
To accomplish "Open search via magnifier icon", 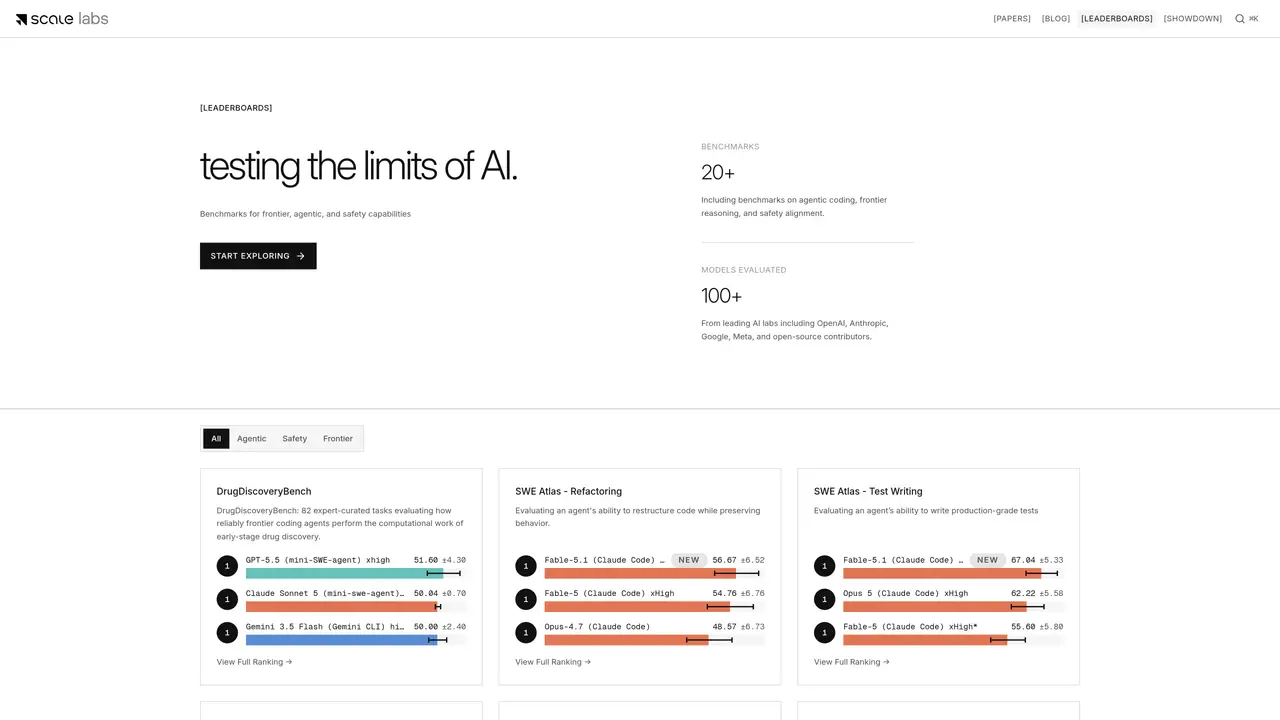I will (x=1240, y=19).
